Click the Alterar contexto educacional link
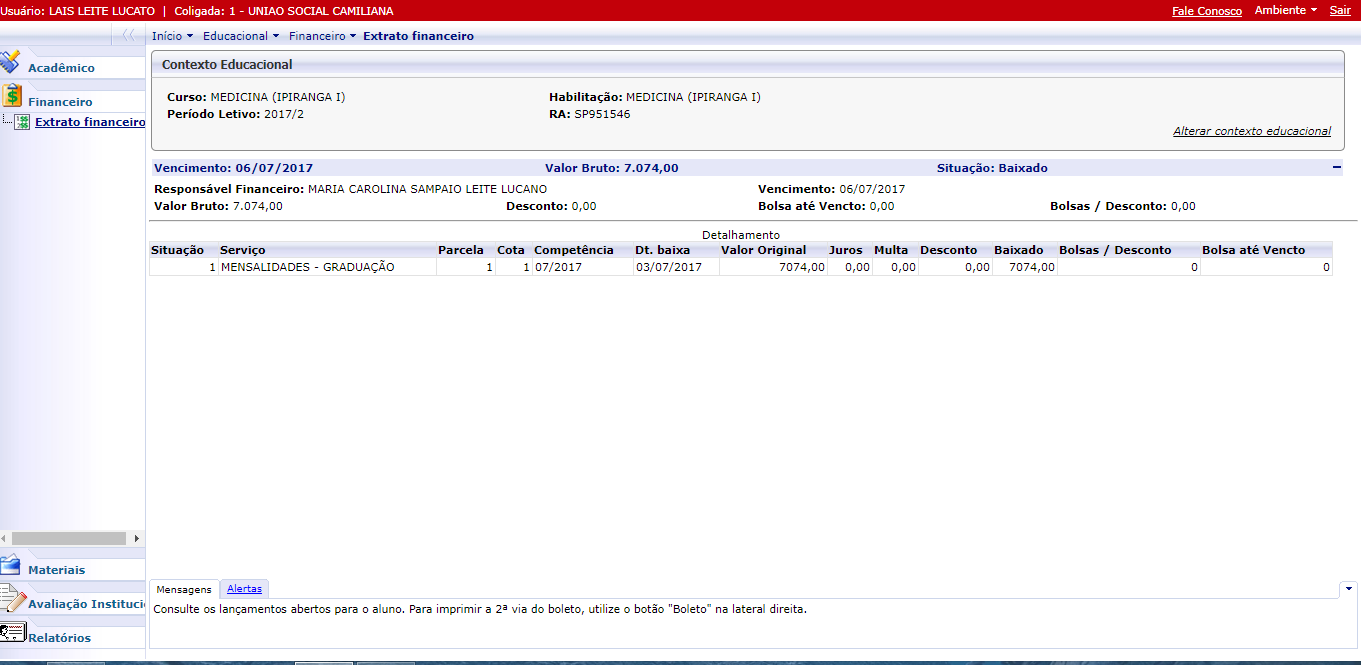Screen dimensions: 1361x665 click(x=1251, y=131)
